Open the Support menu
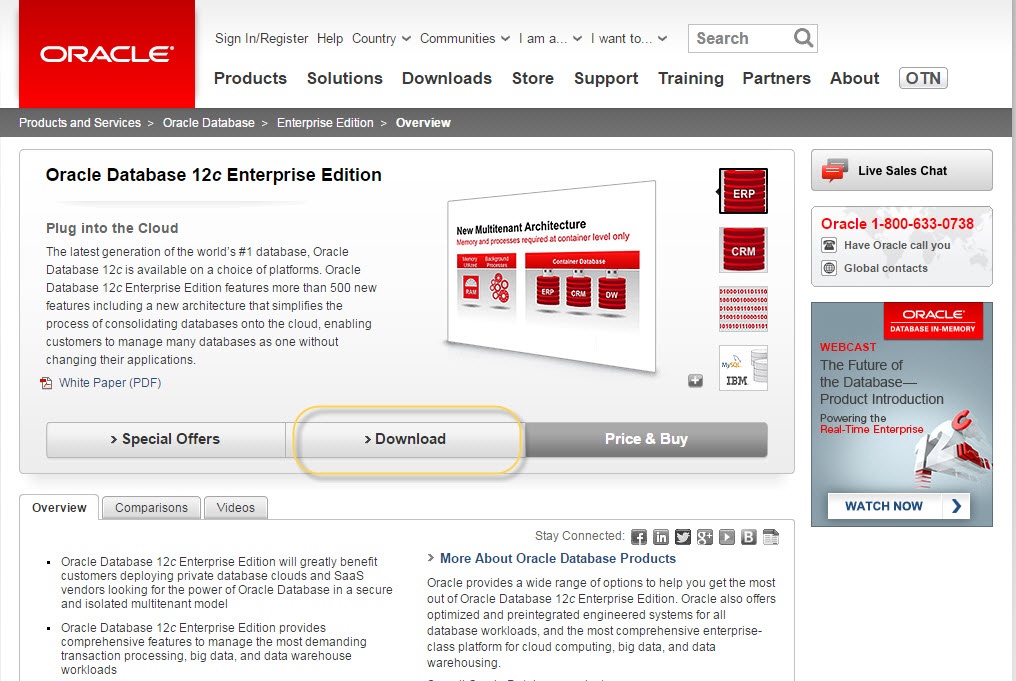The image size is (1016, 681). 606,78
